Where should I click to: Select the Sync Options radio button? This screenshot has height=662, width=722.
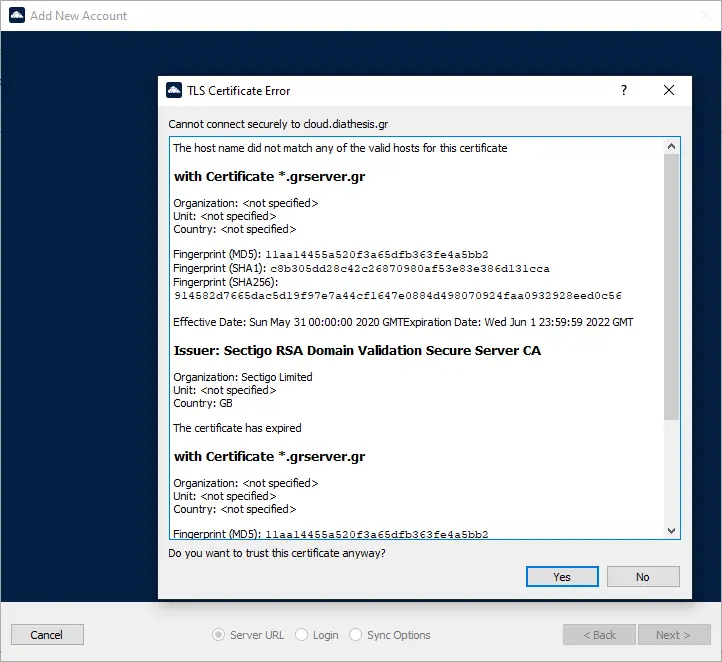[357, 635]
